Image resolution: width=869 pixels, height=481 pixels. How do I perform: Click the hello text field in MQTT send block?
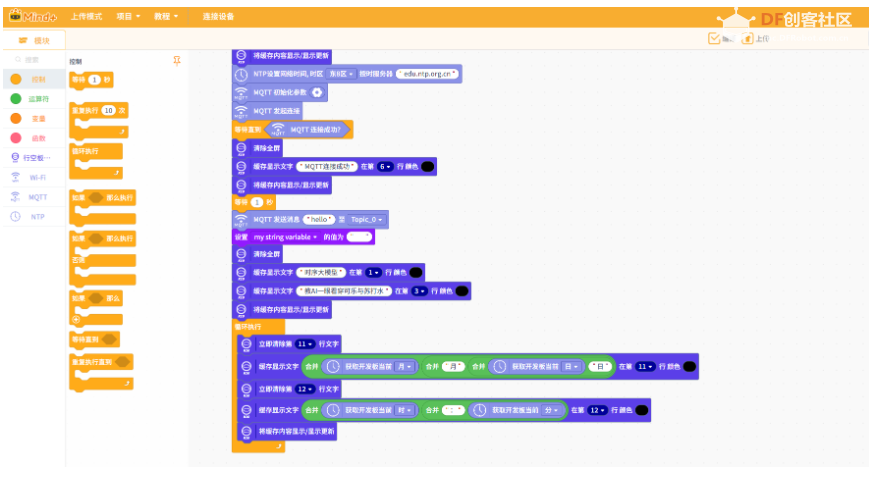click(319, 219)
